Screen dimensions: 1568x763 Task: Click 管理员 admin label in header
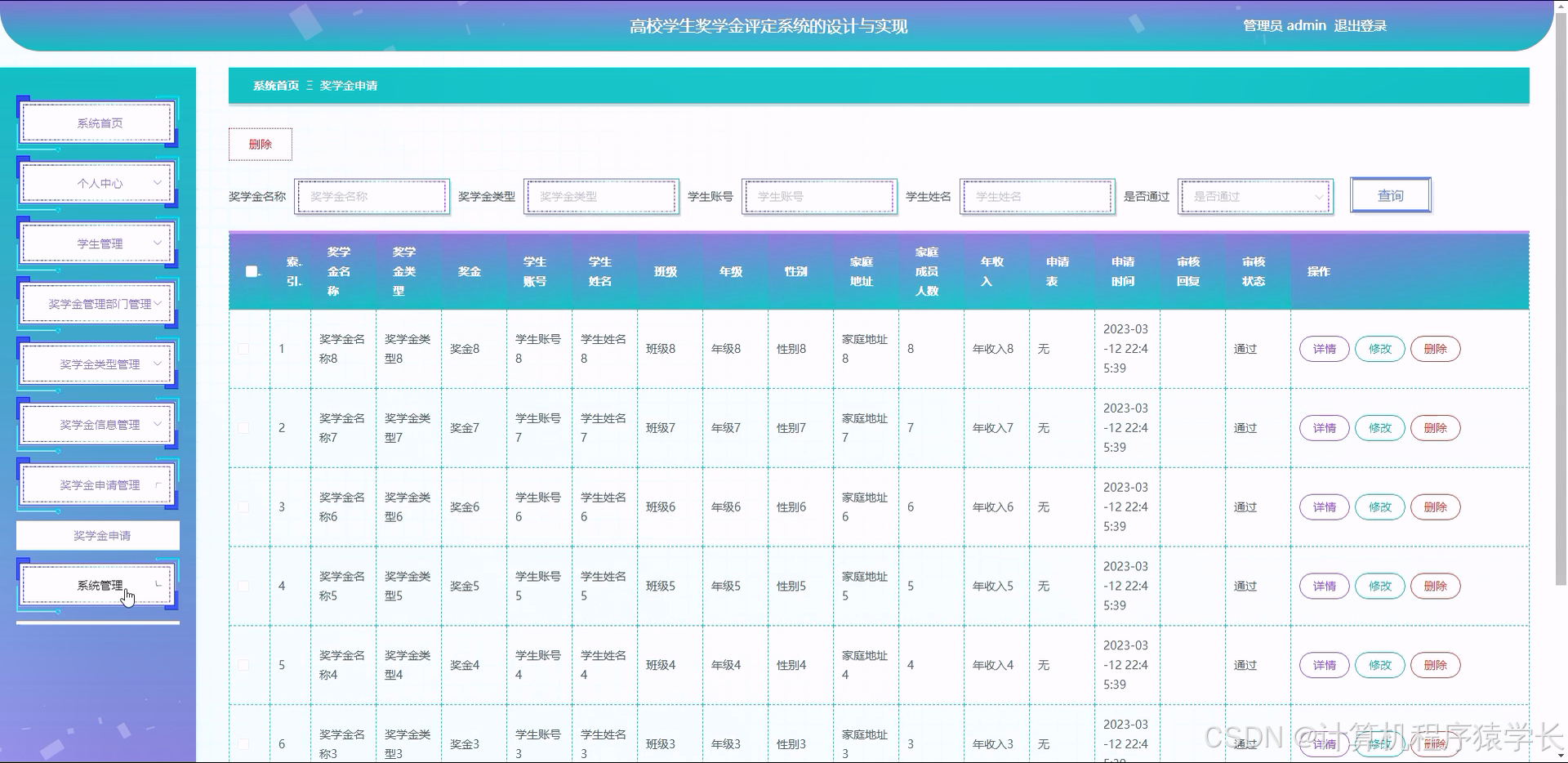pos(1285,26)
